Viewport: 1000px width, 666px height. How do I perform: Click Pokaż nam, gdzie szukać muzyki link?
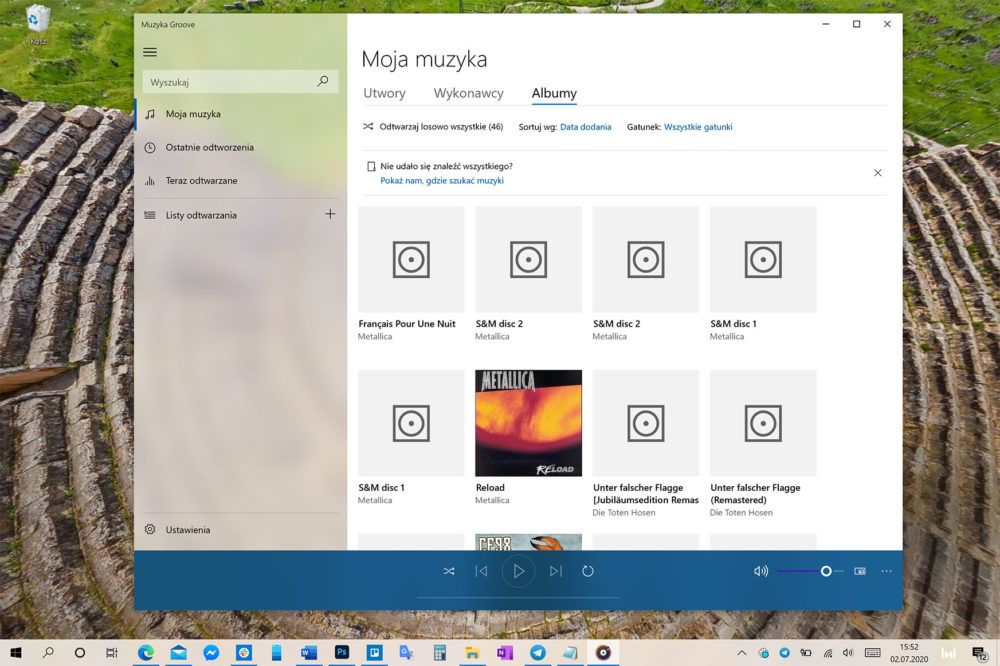point(442,181)
